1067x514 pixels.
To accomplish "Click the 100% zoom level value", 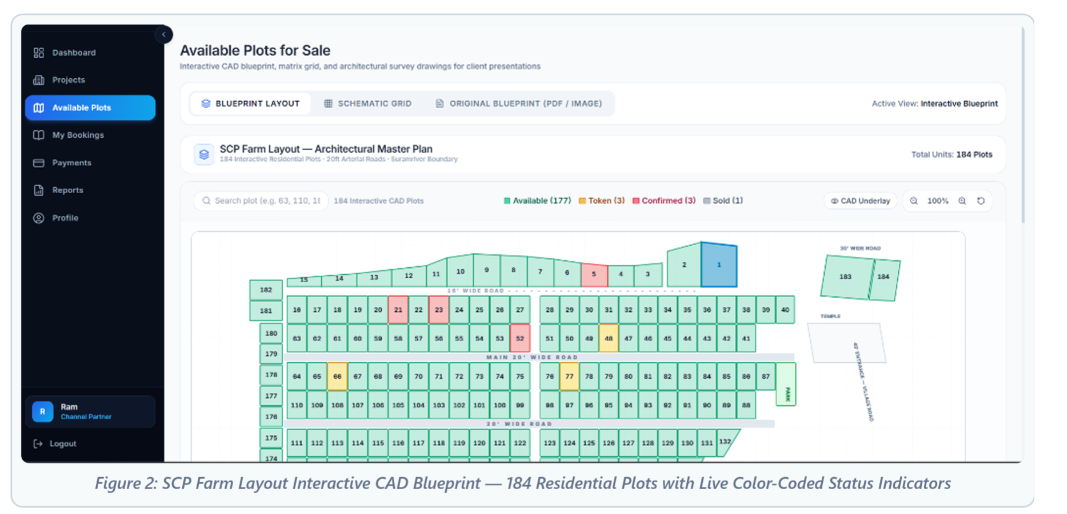I will (938, 201).
